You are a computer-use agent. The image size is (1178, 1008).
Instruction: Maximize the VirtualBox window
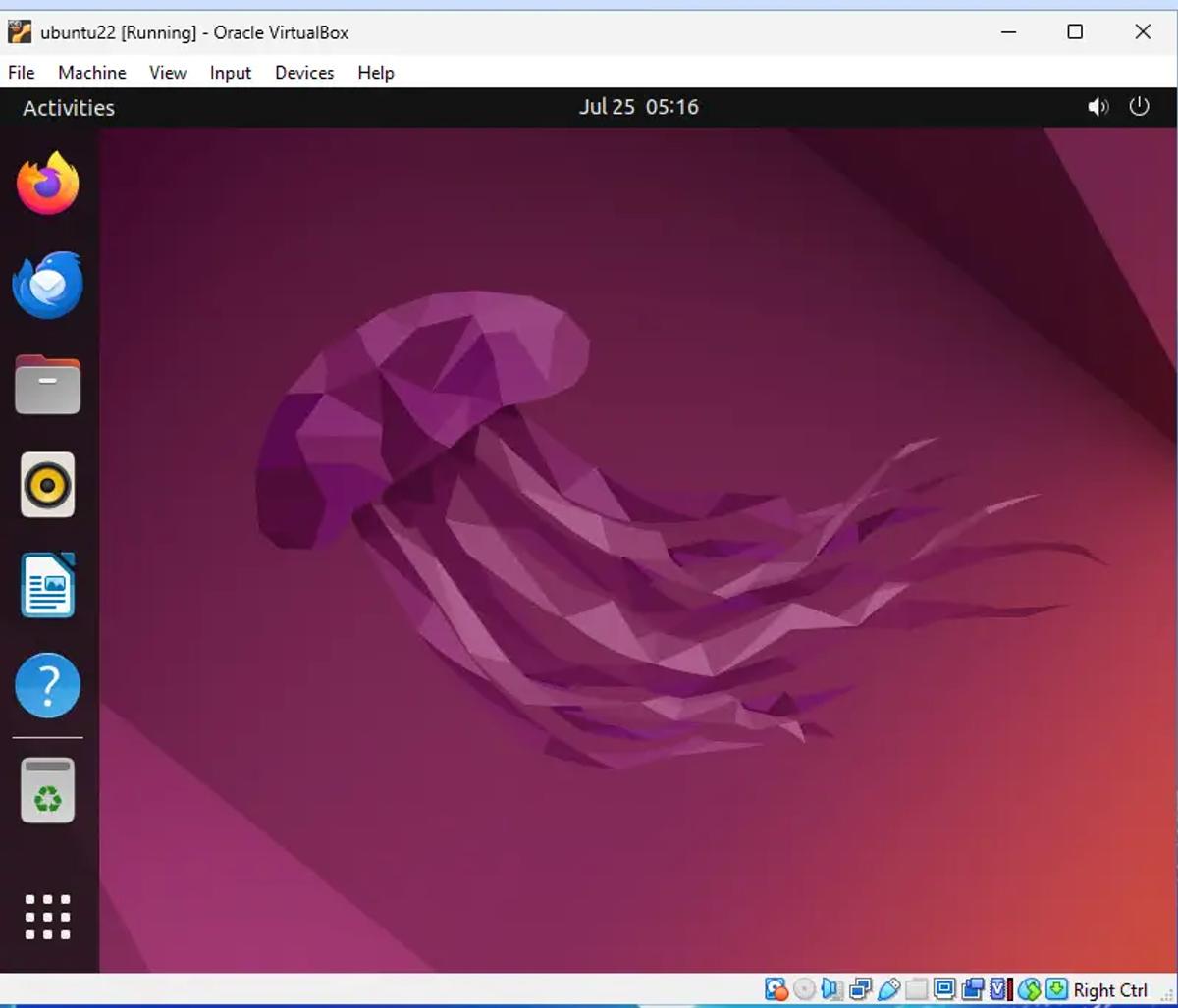(x=1075, y=32)
